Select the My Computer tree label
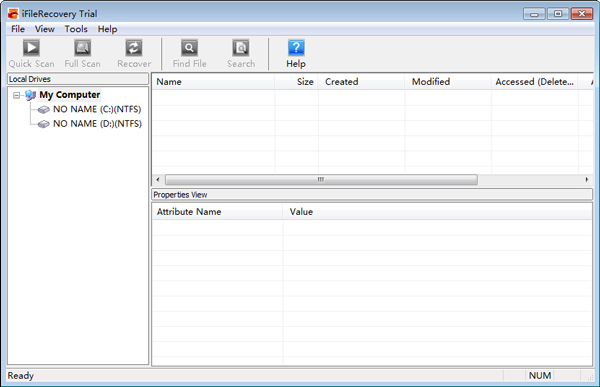This screenshot has height=387, width=600. [x=70, y=95]
